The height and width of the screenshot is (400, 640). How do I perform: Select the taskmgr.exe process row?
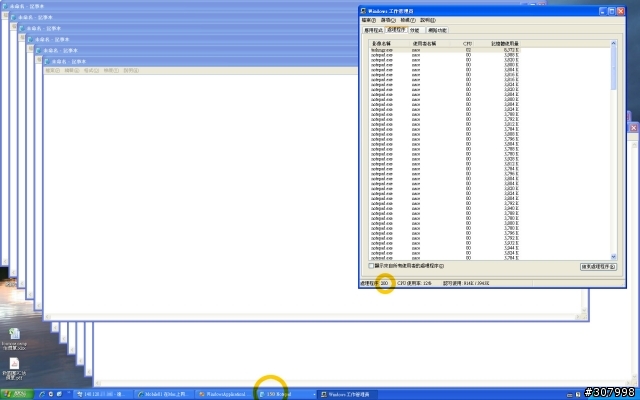pos(445,50)
